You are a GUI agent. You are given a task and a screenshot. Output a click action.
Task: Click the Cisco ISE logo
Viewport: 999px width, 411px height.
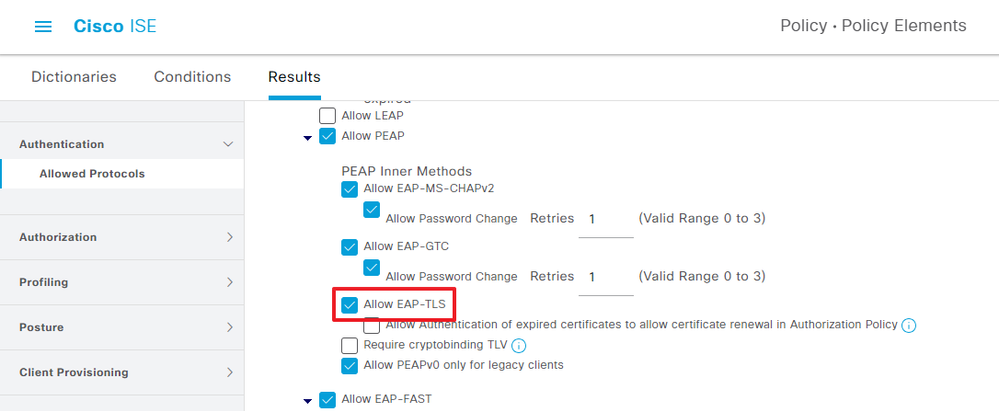[115, 26]
